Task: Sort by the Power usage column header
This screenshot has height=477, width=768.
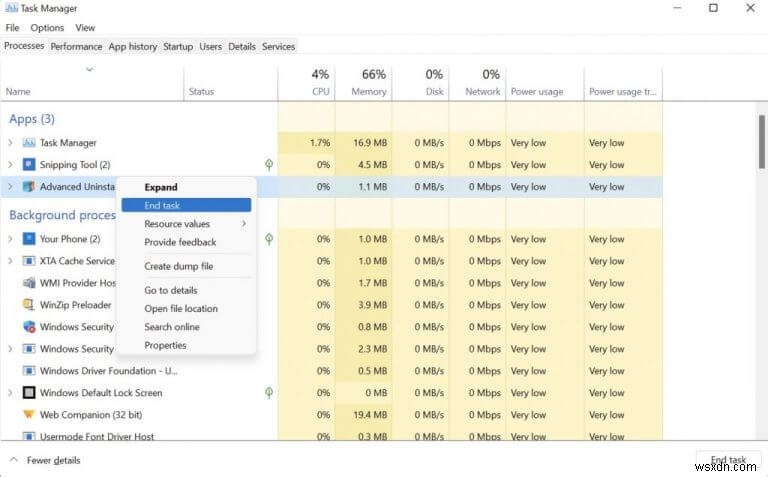Action: click(545, 82)
